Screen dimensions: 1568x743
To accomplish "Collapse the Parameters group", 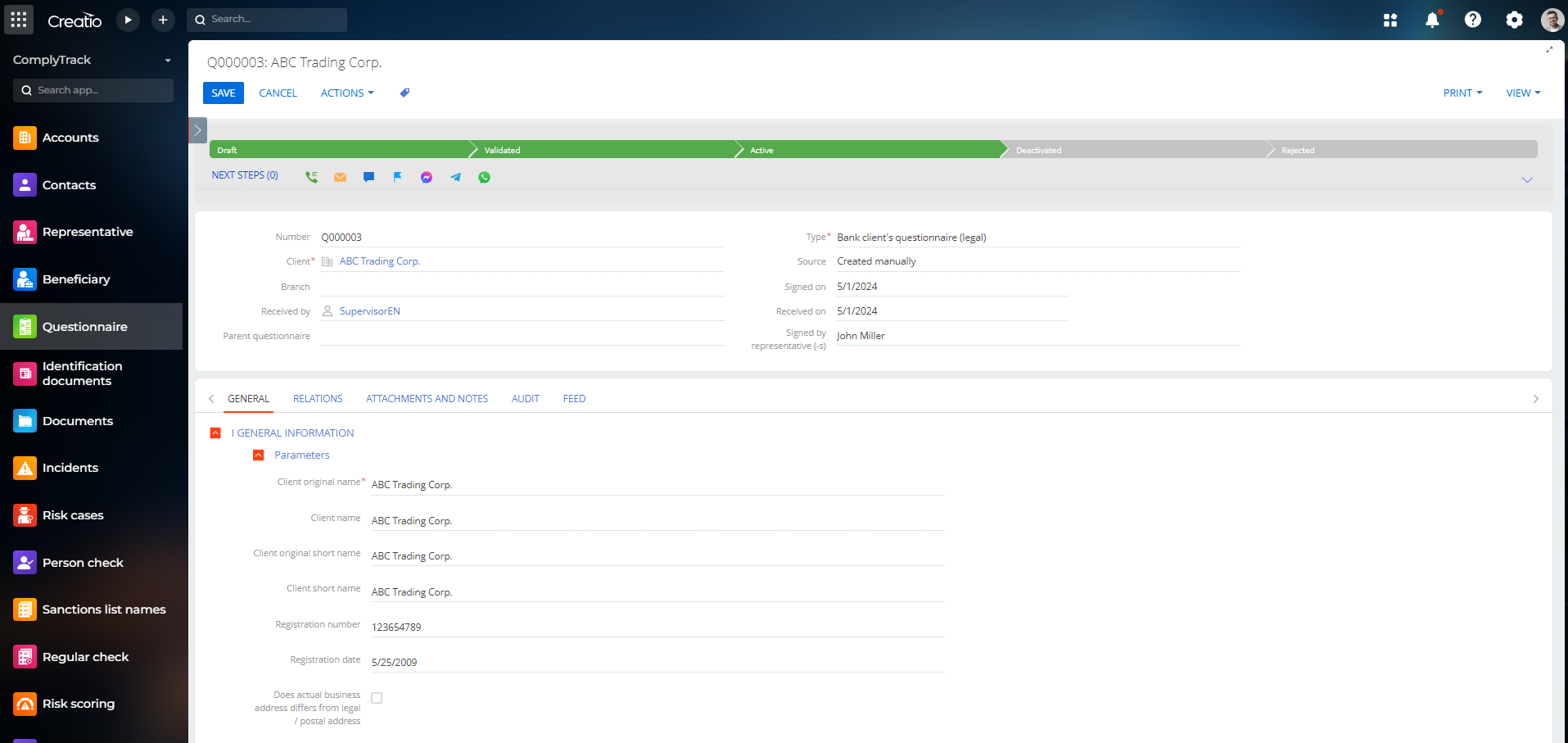I will pyautogui.click(x=259, y=455).
